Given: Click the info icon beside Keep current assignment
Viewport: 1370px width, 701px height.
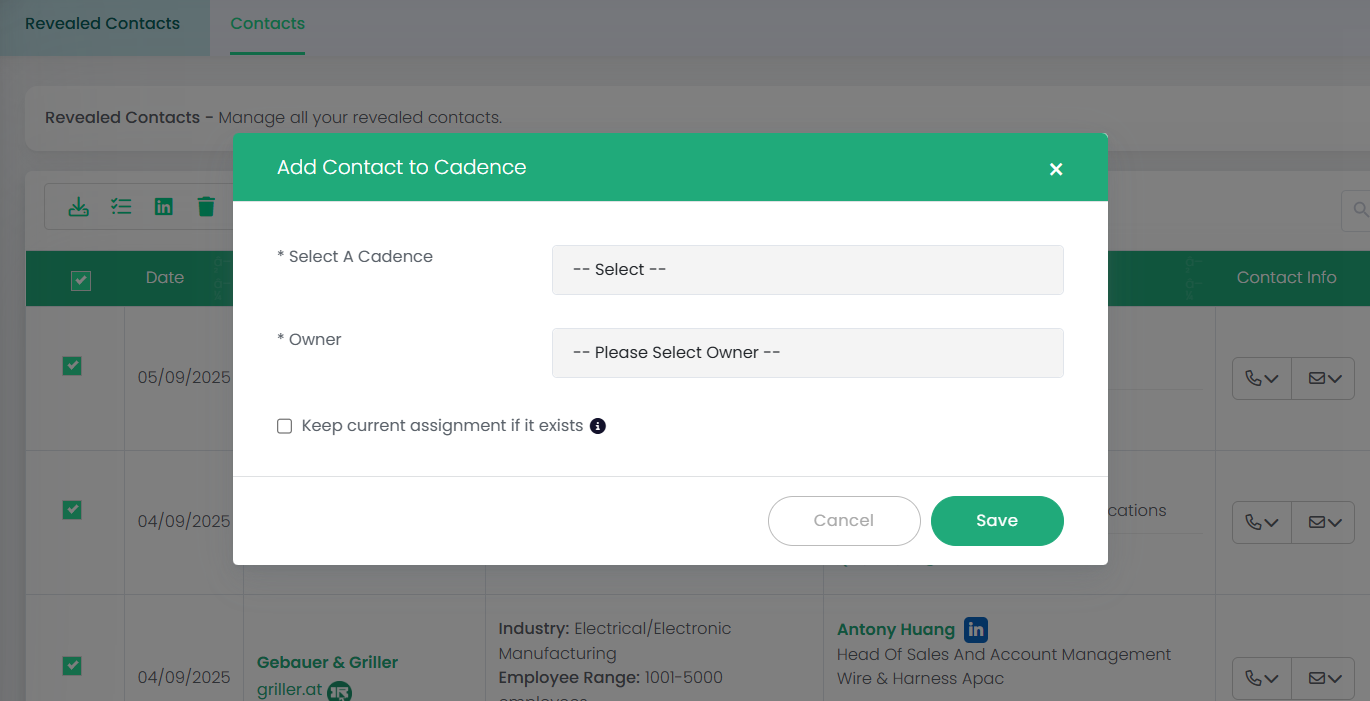Looking at the screenshot, I should tap(598, 426).
